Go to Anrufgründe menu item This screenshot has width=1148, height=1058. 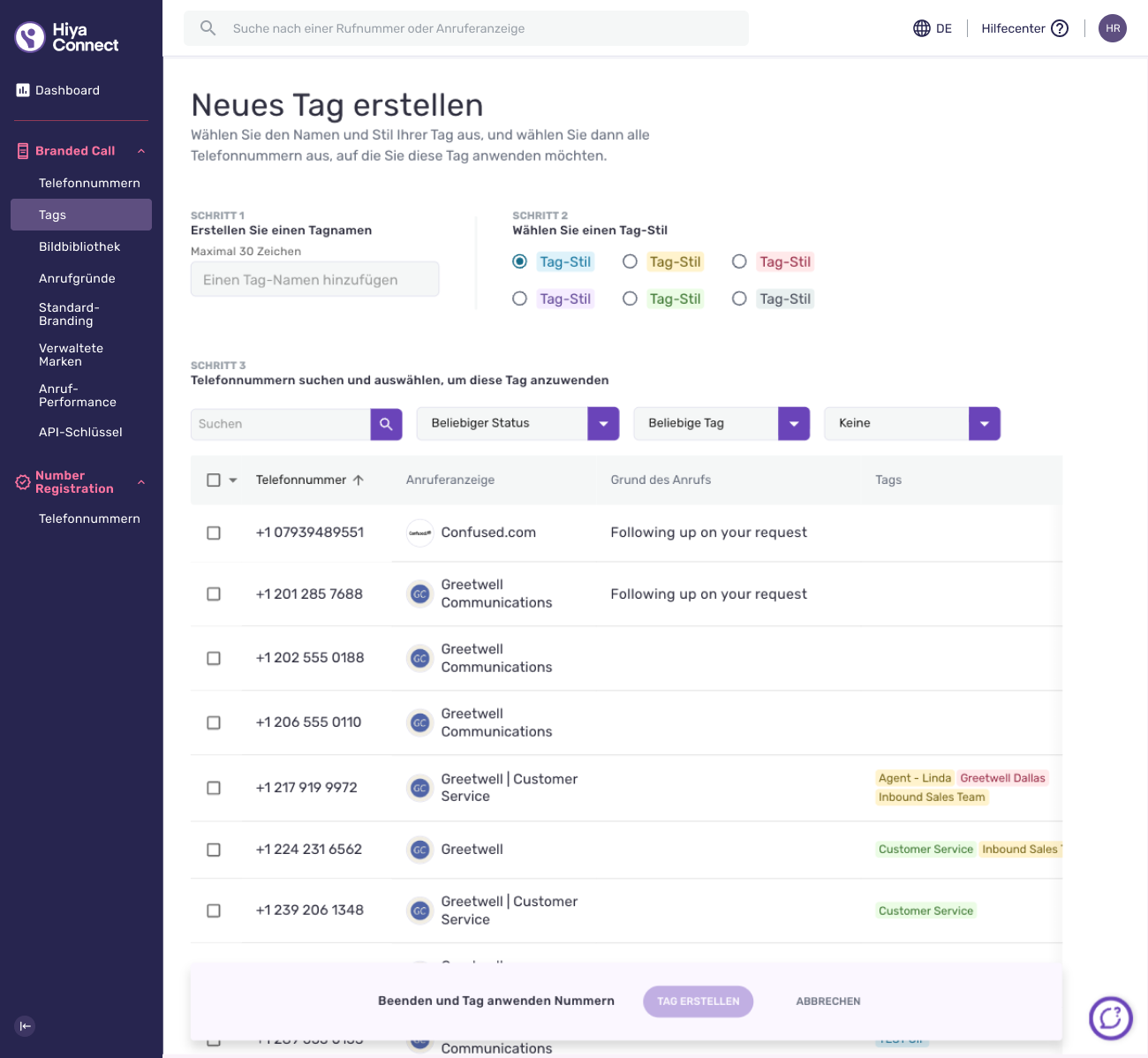click(77, 278)
